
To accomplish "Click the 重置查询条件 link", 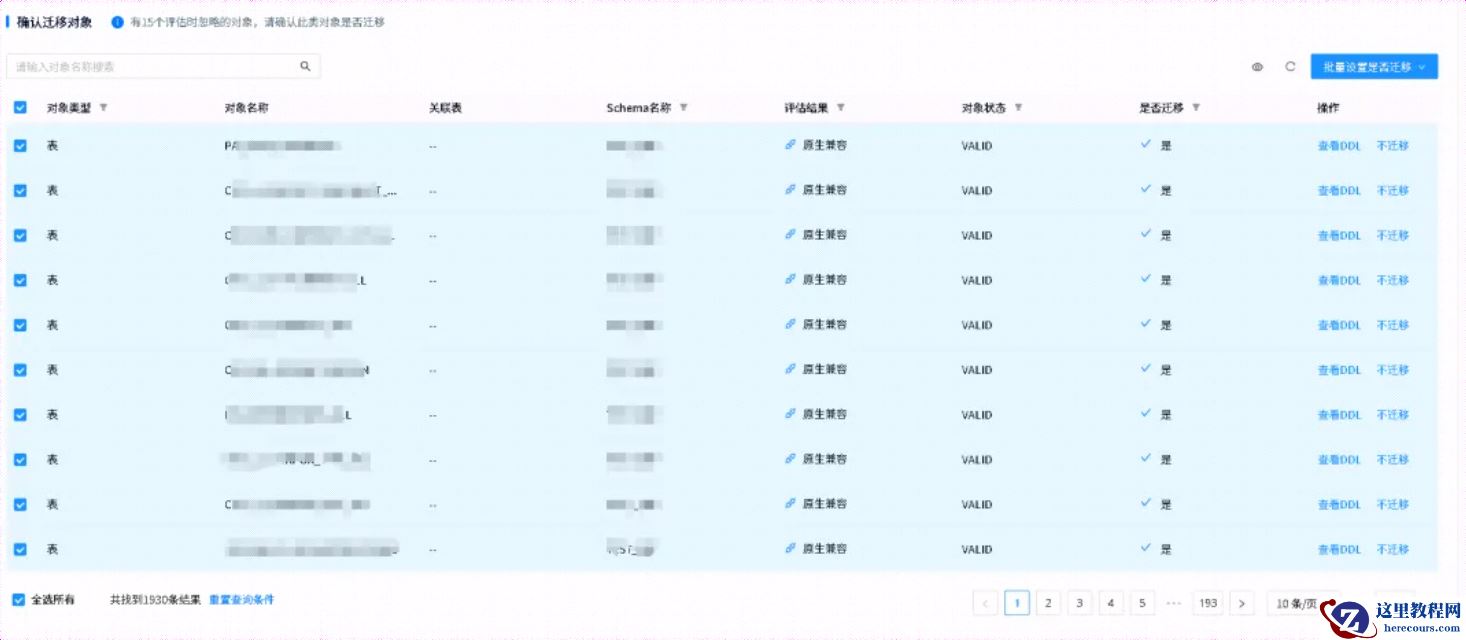I will 241,600.
